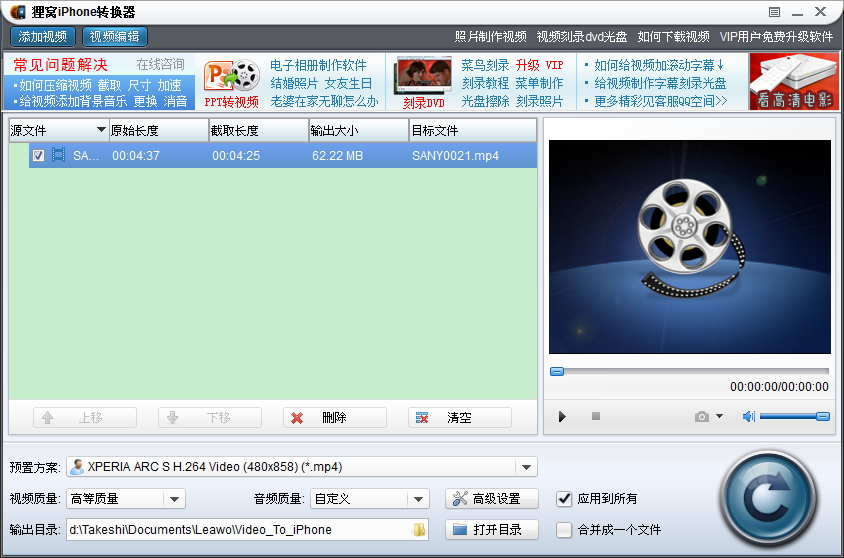Image resolution: width=844 pixels, height=558 pixels.
Task: Click 删除 delete button
Action: 335,418
